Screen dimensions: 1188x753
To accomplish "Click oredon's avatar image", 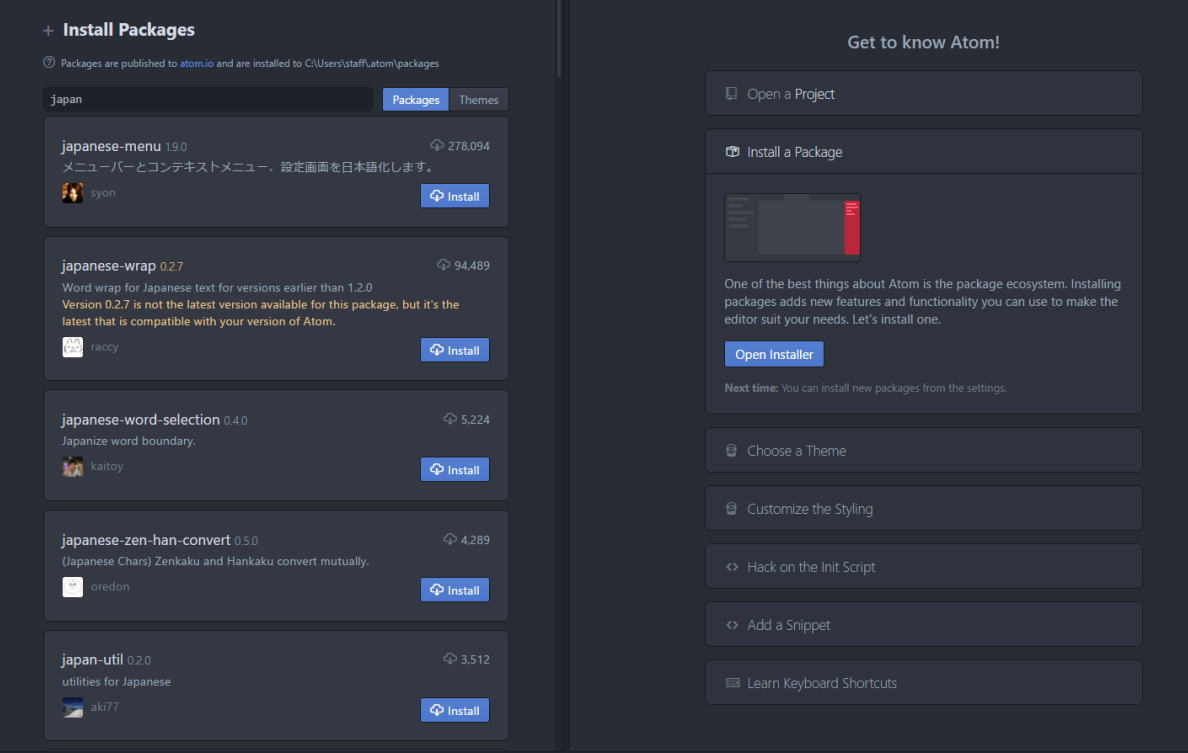I will 73,587.
